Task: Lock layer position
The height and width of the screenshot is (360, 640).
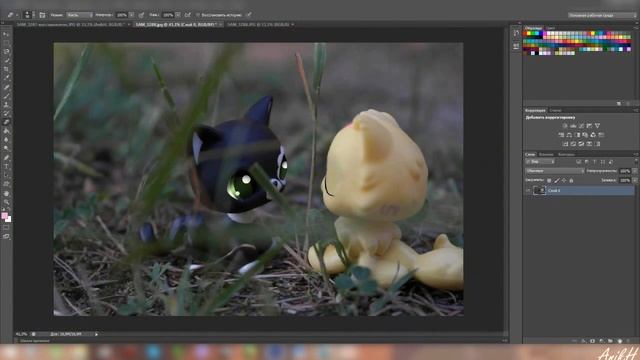Action: click(564, 180)
